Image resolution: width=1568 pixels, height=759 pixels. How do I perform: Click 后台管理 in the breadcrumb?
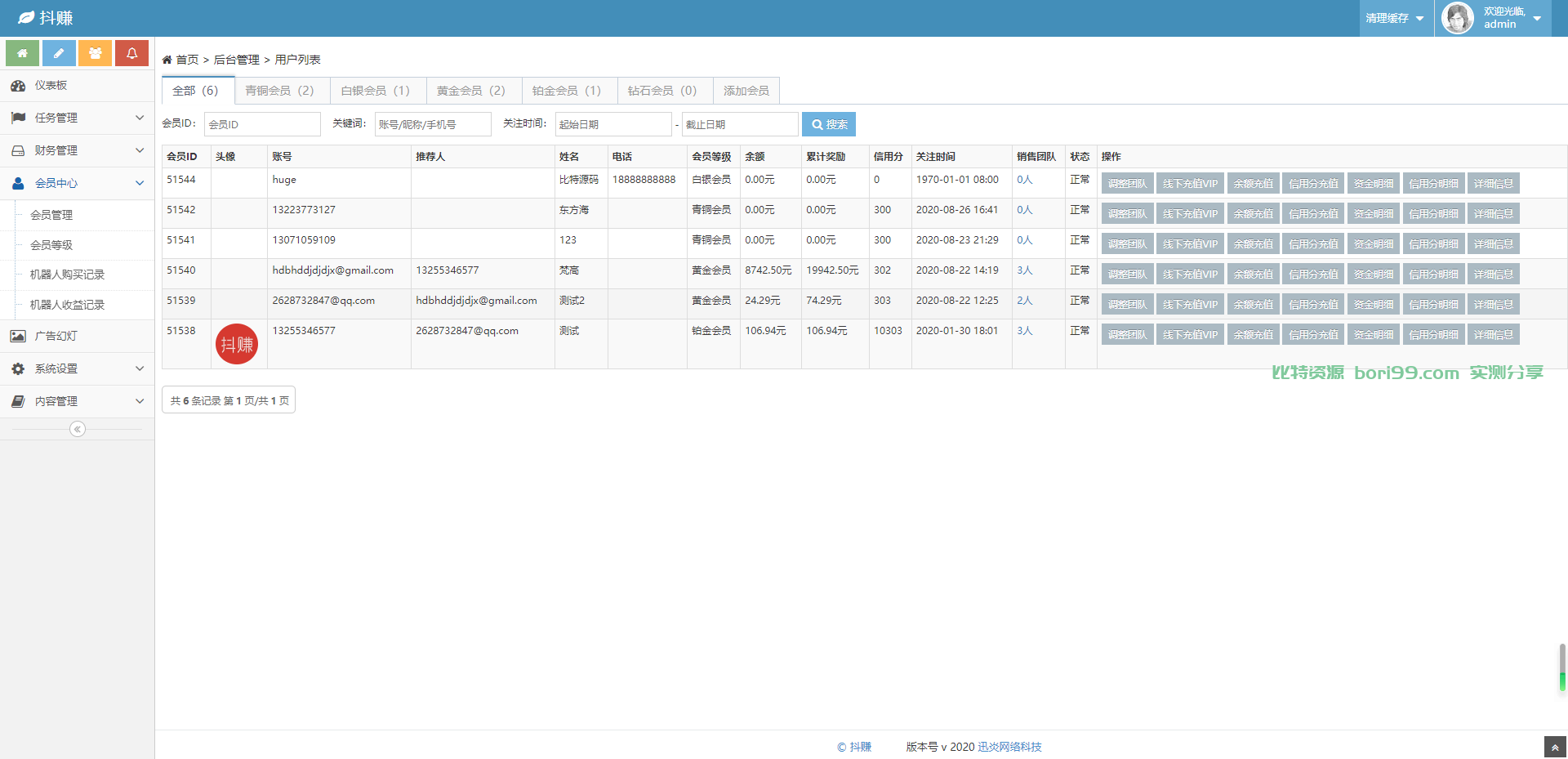pos(237,60)
